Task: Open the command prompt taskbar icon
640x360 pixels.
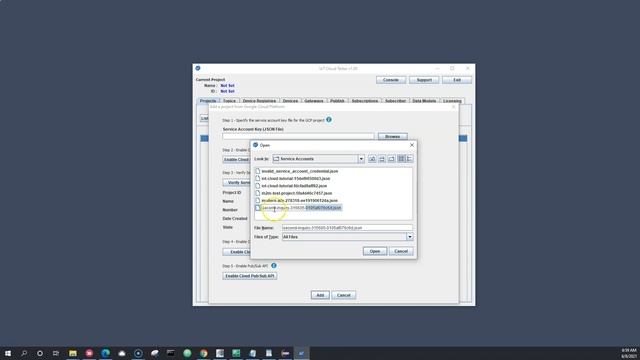Action: [171, 353]
